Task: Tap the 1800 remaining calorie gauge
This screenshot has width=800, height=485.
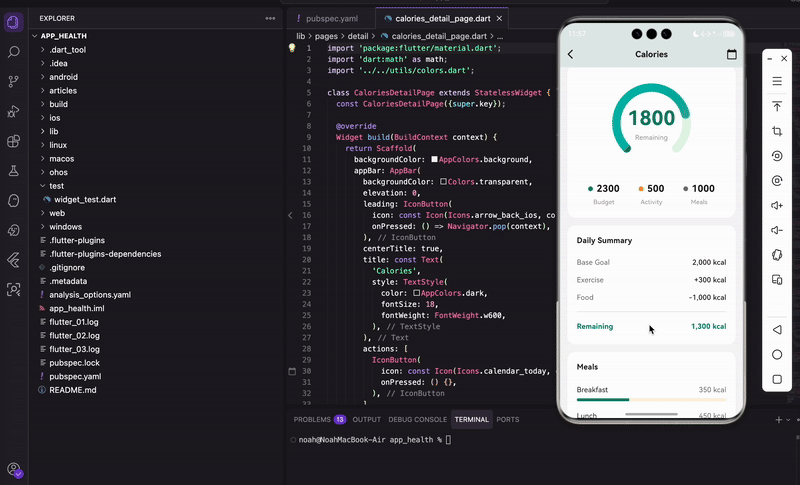Action: [652, 119]
